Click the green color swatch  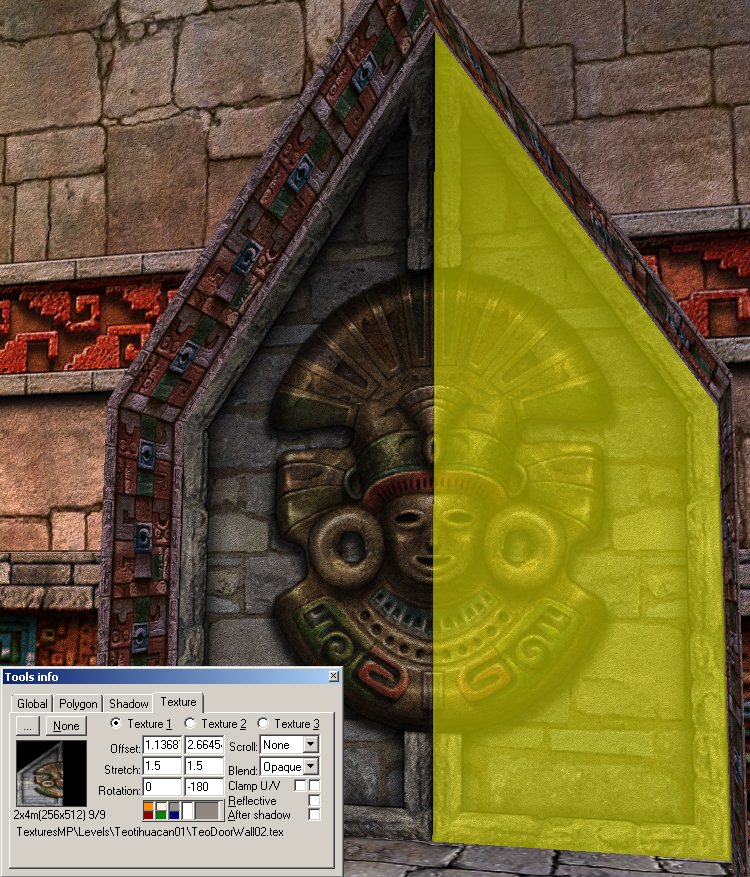click(x=161, y=815)
